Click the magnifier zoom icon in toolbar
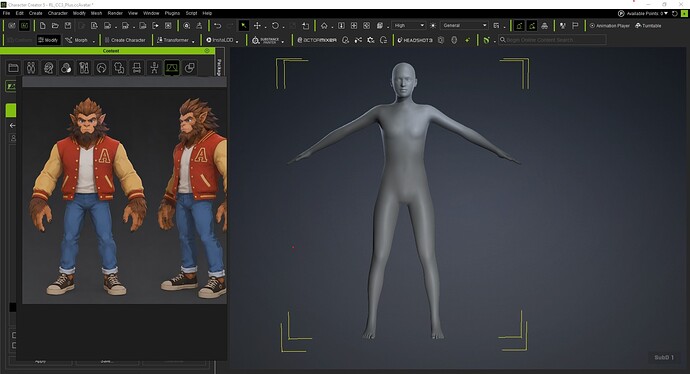The width and height of the screenshot is (690, 374). pos(187,26)
